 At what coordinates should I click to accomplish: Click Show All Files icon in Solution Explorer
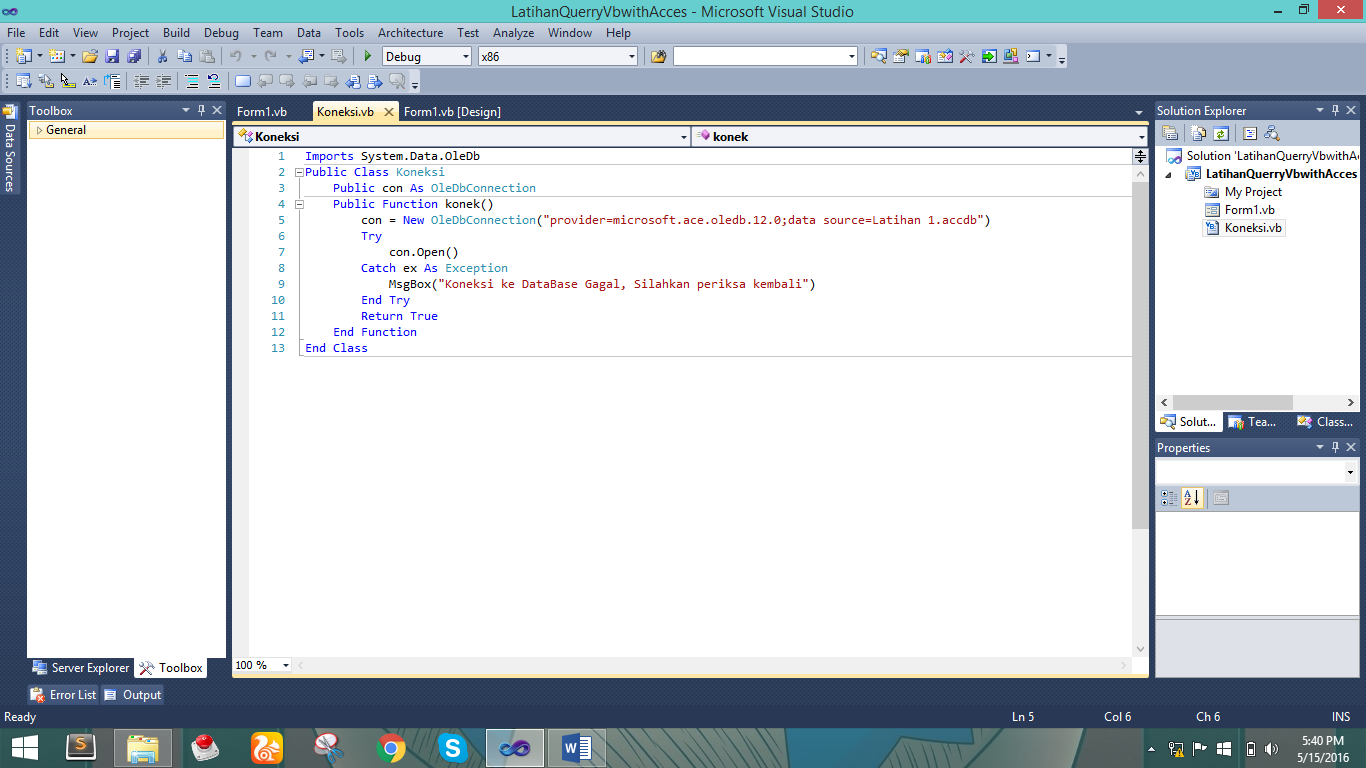pos(1198,133)
